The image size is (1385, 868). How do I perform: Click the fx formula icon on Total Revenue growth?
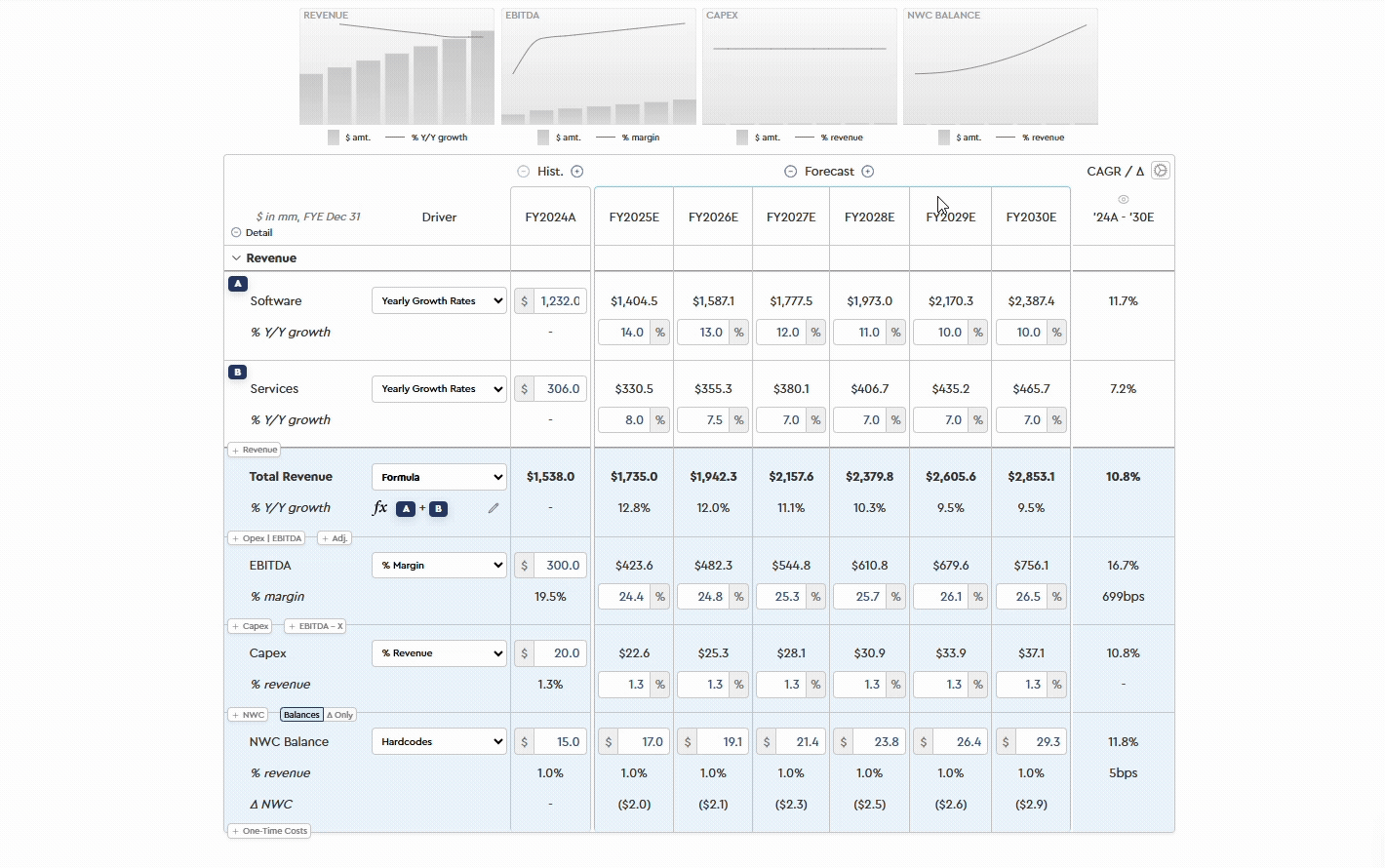click(x=380, y=507)
